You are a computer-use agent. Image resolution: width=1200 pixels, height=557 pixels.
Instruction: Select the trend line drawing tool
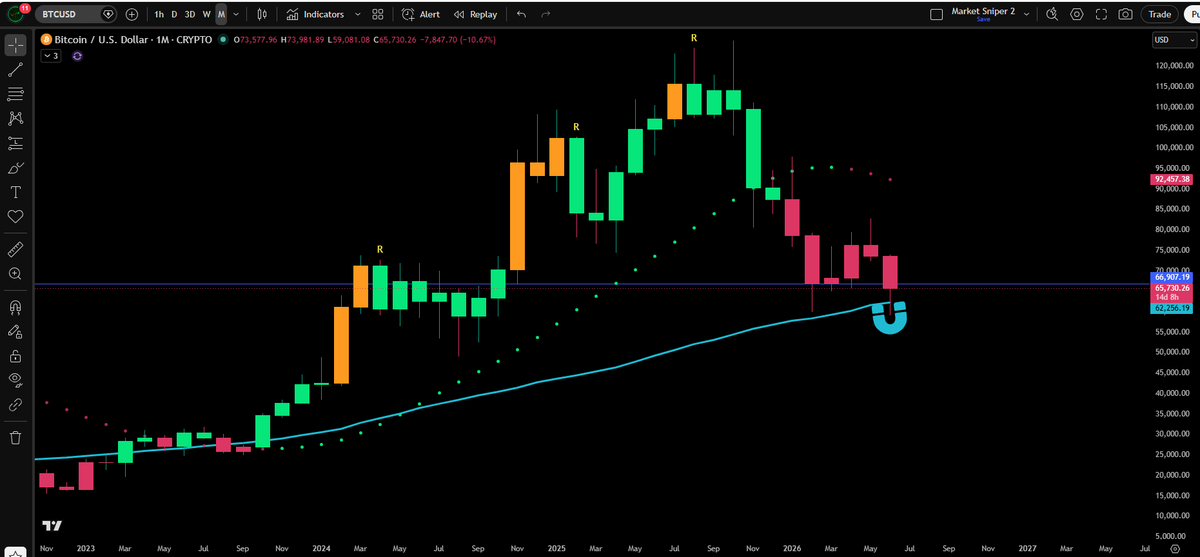click(15, 70)
